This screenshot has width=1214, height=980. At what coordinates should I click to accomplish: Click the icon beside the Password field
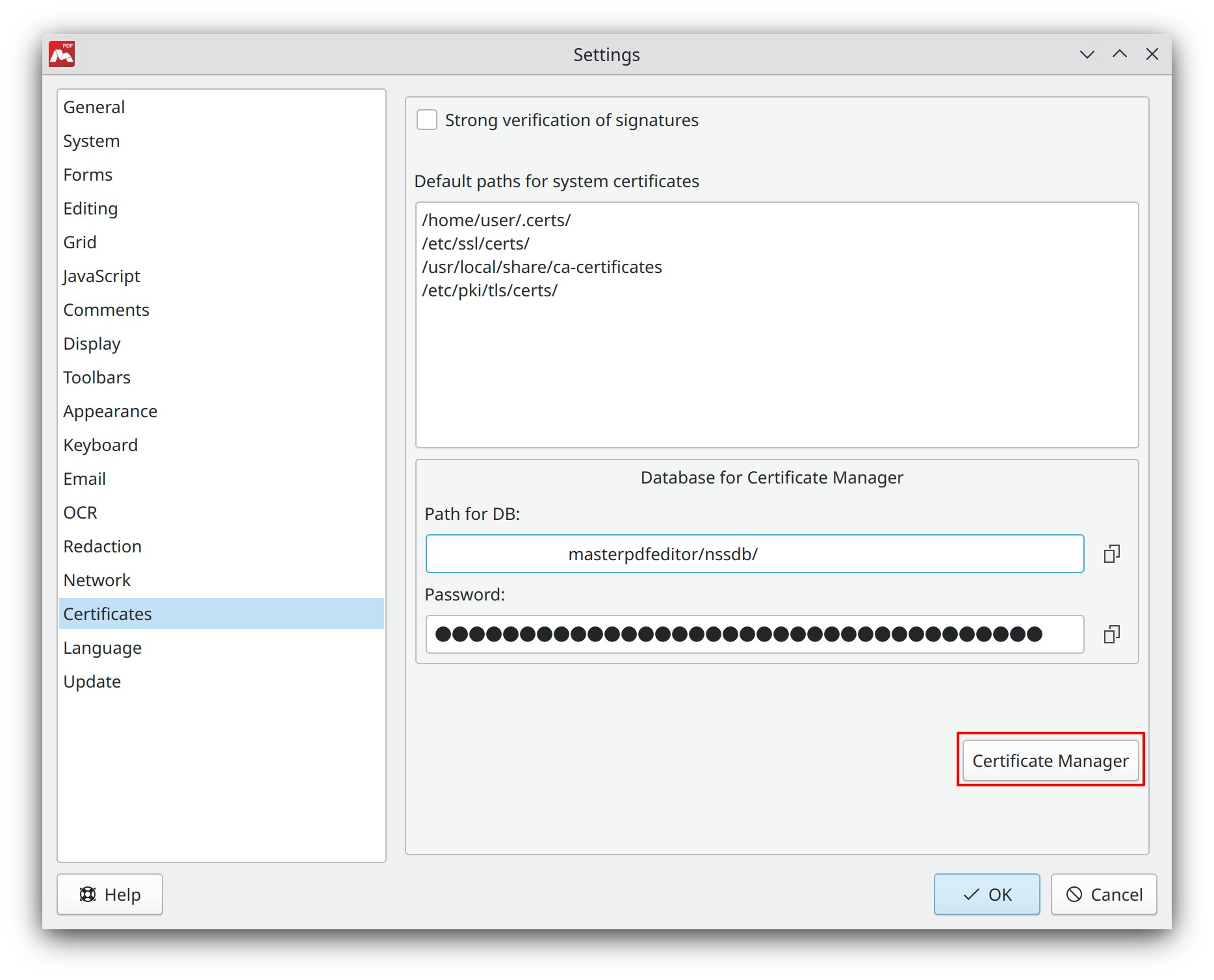click(1112, 634)
